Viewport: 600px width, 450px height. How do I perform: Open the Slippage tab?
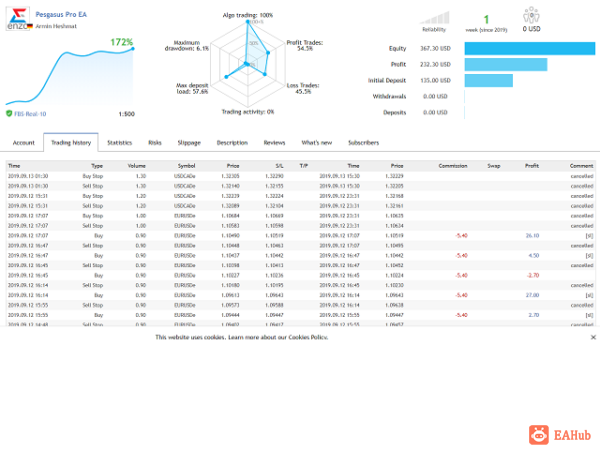click(x=189, y=143)
